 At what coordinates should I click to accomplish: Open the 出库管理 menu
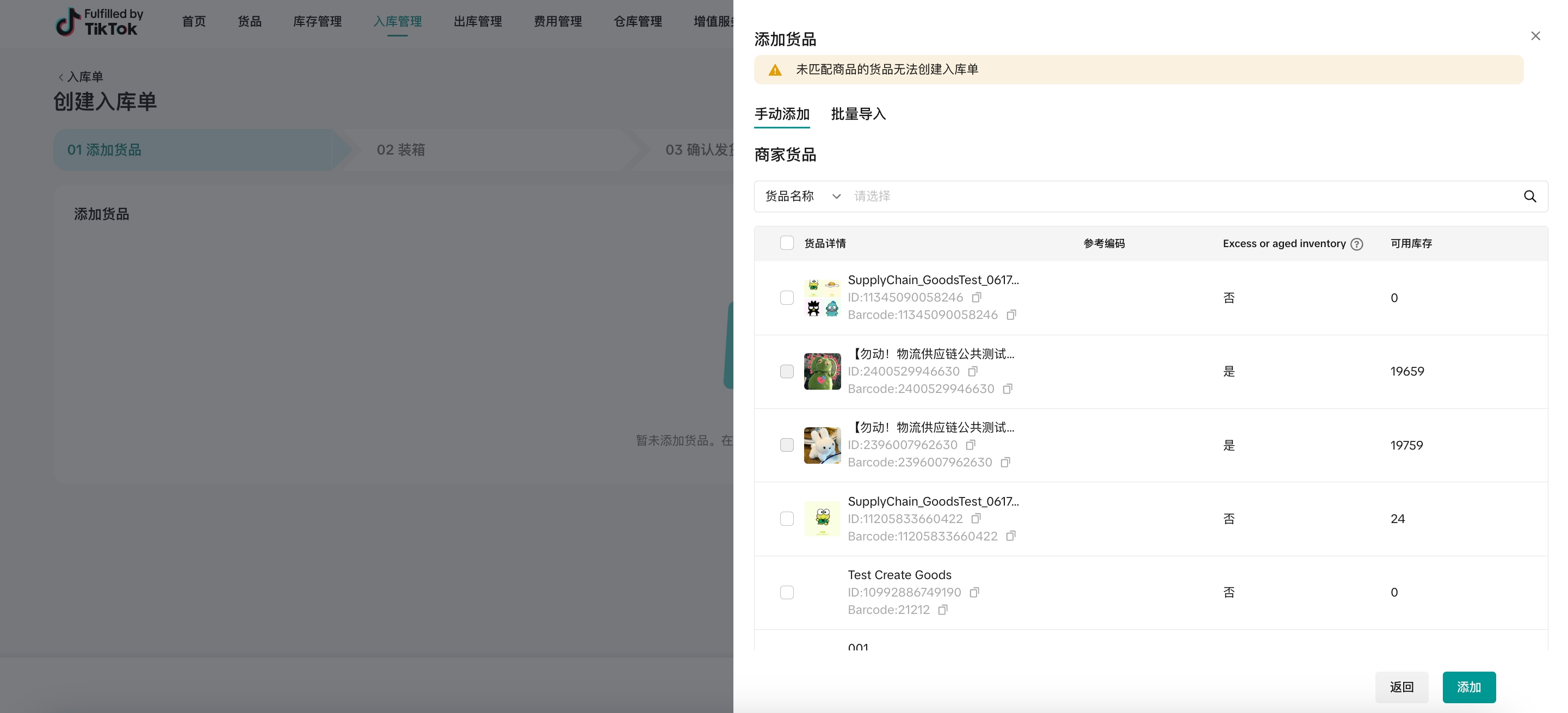click(477, 21)
